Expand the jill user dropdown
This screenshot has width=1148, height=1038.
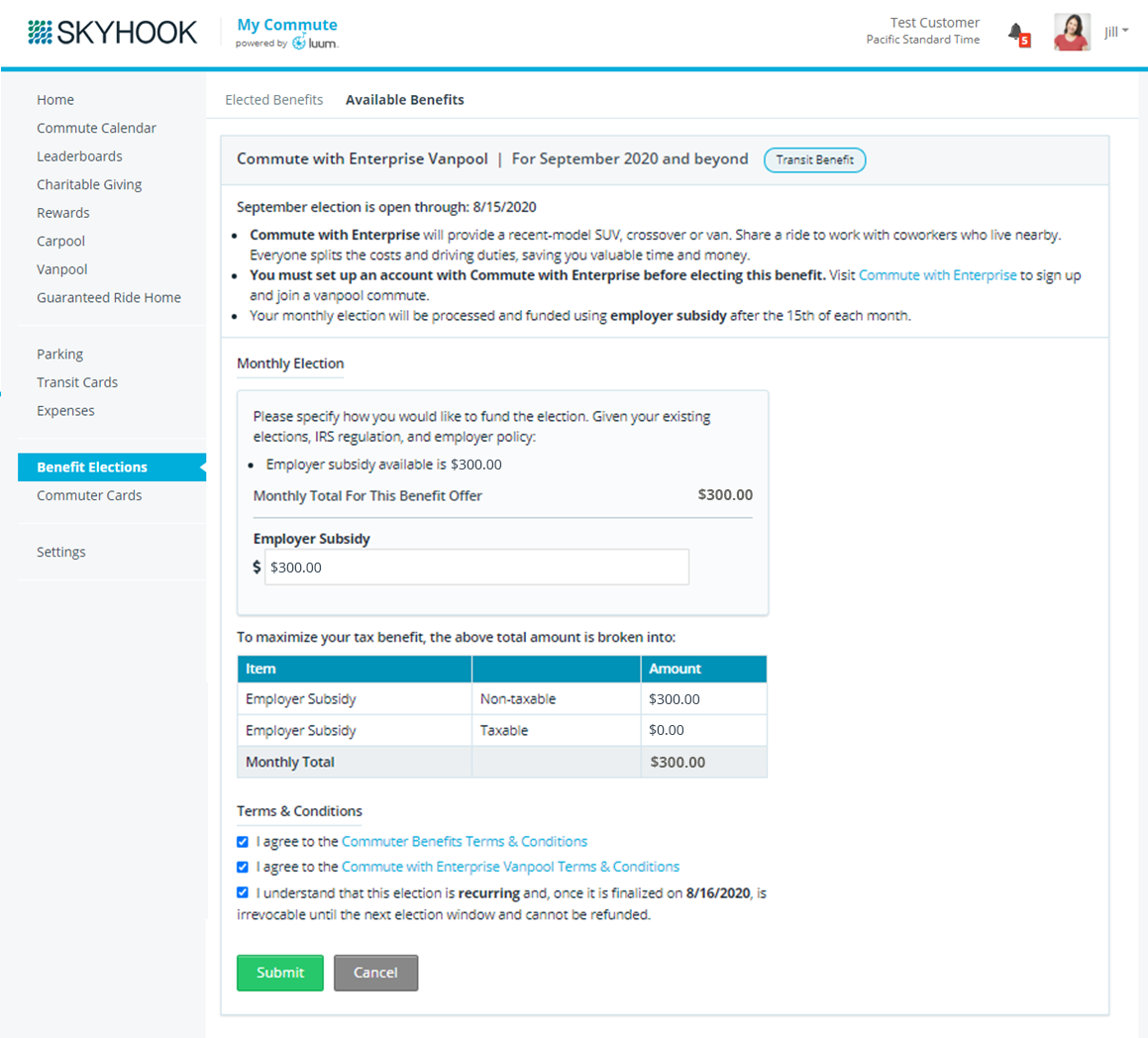(x=1115, y=32)
